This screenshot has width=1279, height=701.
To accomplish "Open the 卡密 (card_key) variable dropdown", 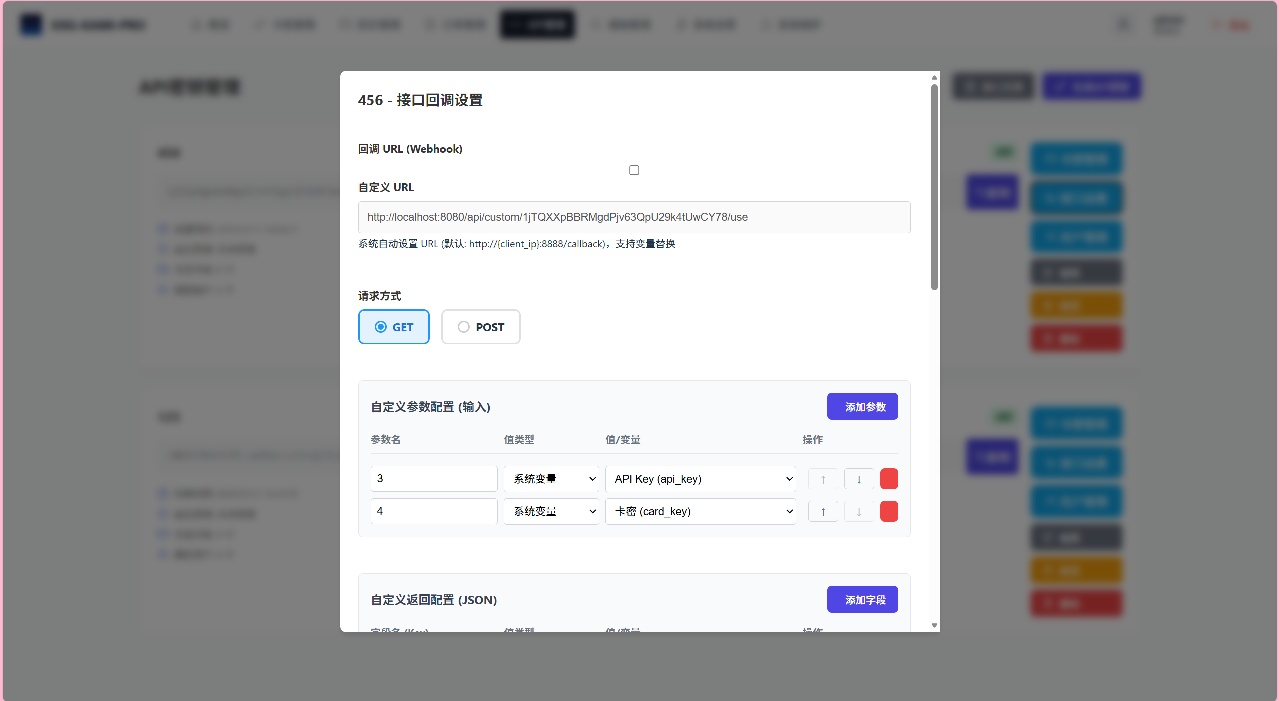I will [x=701, y=511].
